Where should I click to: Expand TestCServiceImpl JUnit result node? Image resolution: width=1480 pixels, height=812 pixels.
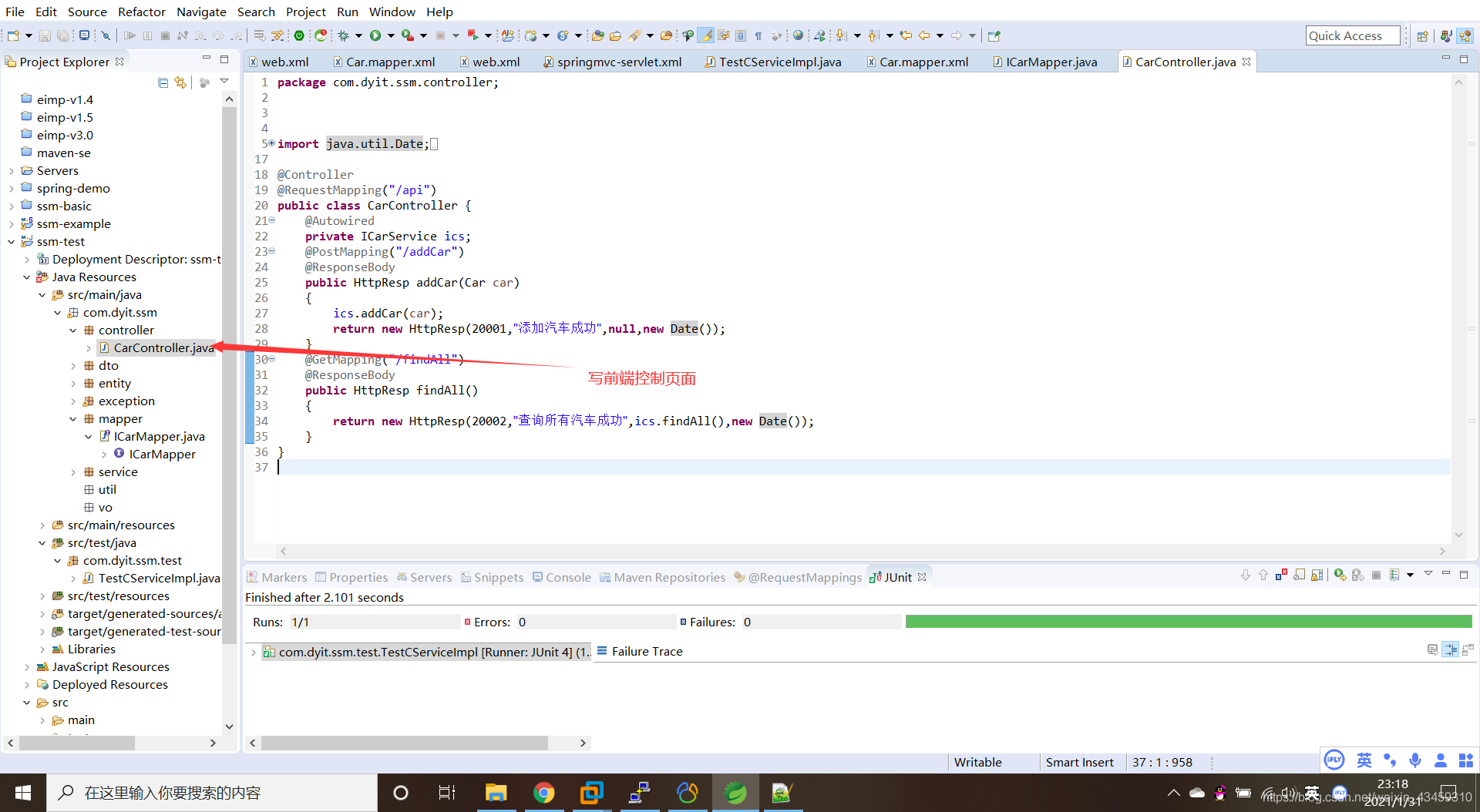(x=253, y=653)
